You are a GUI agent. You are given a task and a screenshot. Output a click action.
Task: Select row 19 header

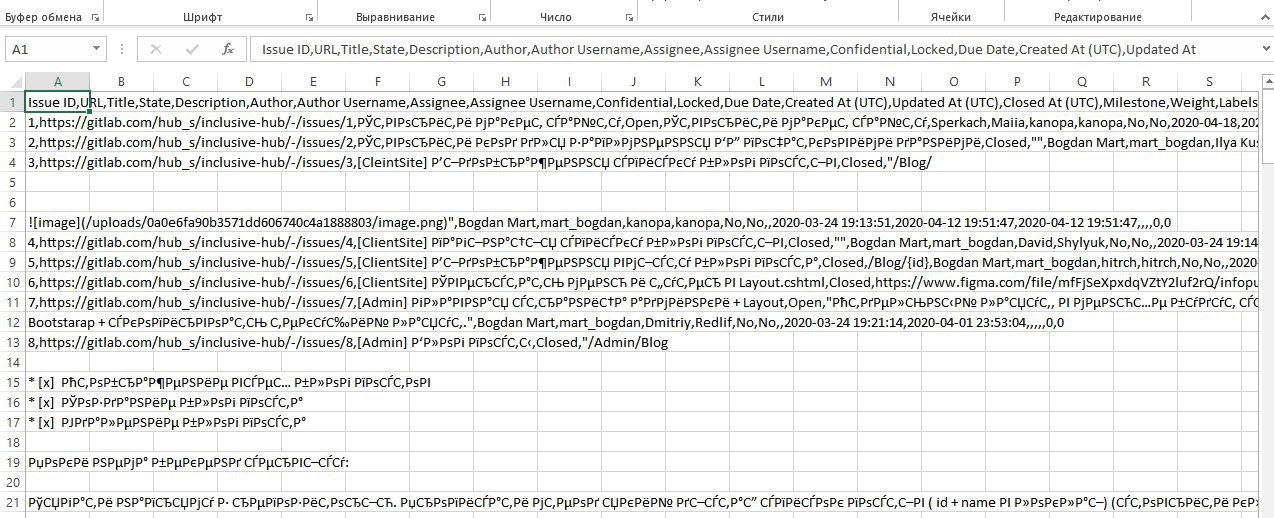tap(12, 462)
